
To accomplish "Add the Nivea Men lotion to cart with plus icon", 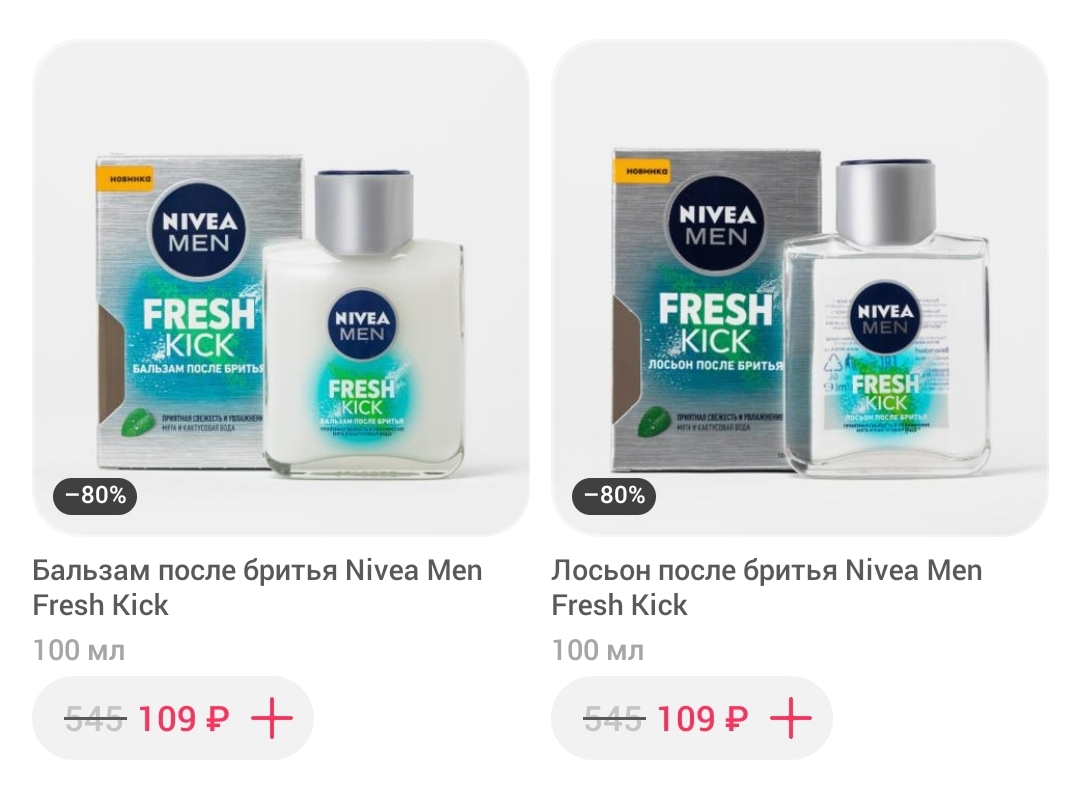I will pos(791,718).
